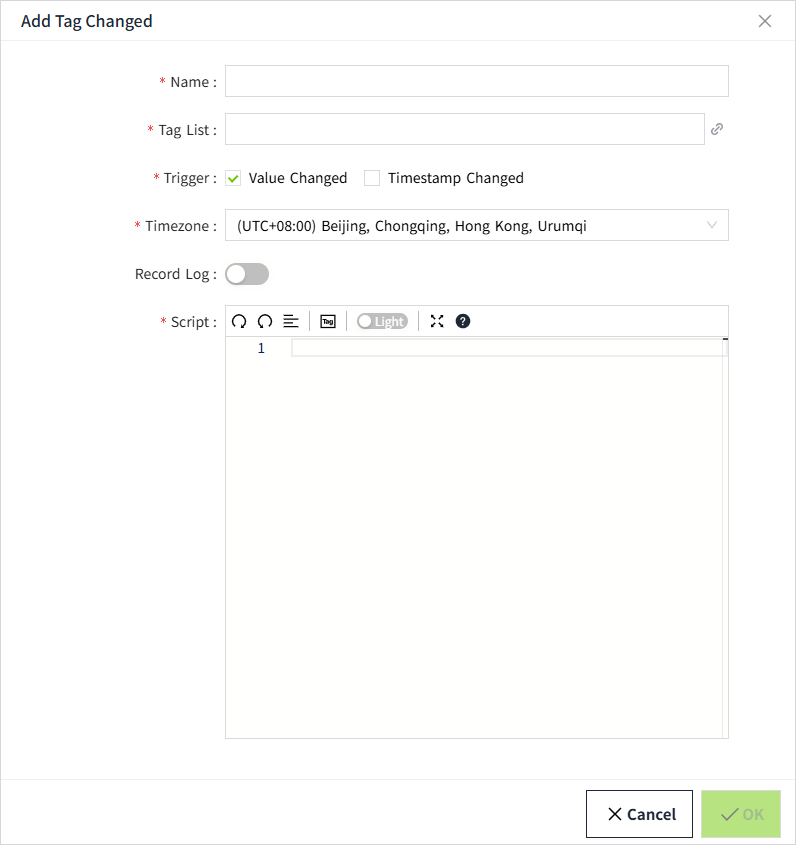Insert a tag using the Tag icon
The height and width of the screenshot is (845, 796).
click(x=327, y=321)
